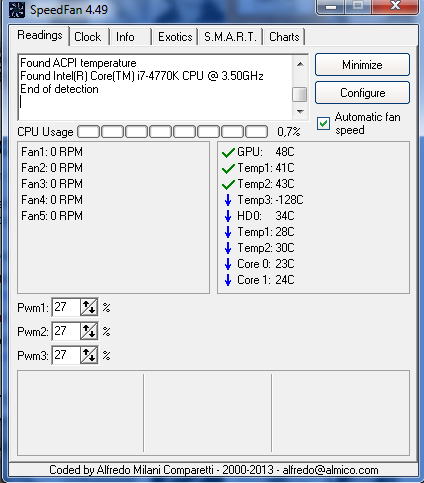Image resolution: width=424 pixels, height=483 pixels.
Task: Click the blue down arrow beside Temp1: 28C
Action: (228, 232)
